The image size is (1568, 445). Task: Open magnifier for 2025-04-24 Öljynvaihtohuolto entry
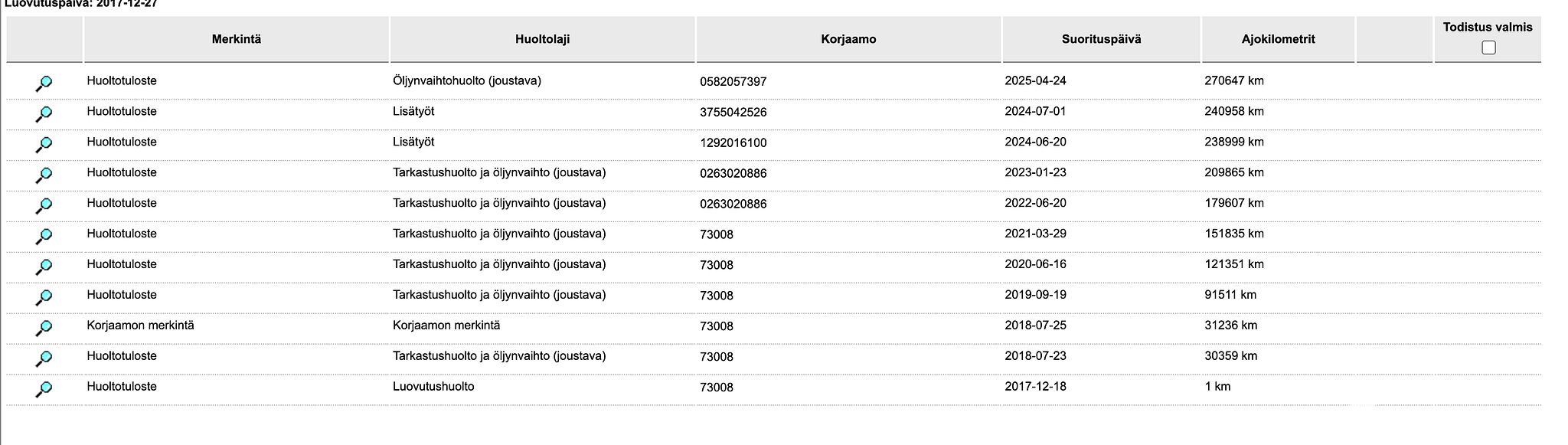tap(44, 83)
